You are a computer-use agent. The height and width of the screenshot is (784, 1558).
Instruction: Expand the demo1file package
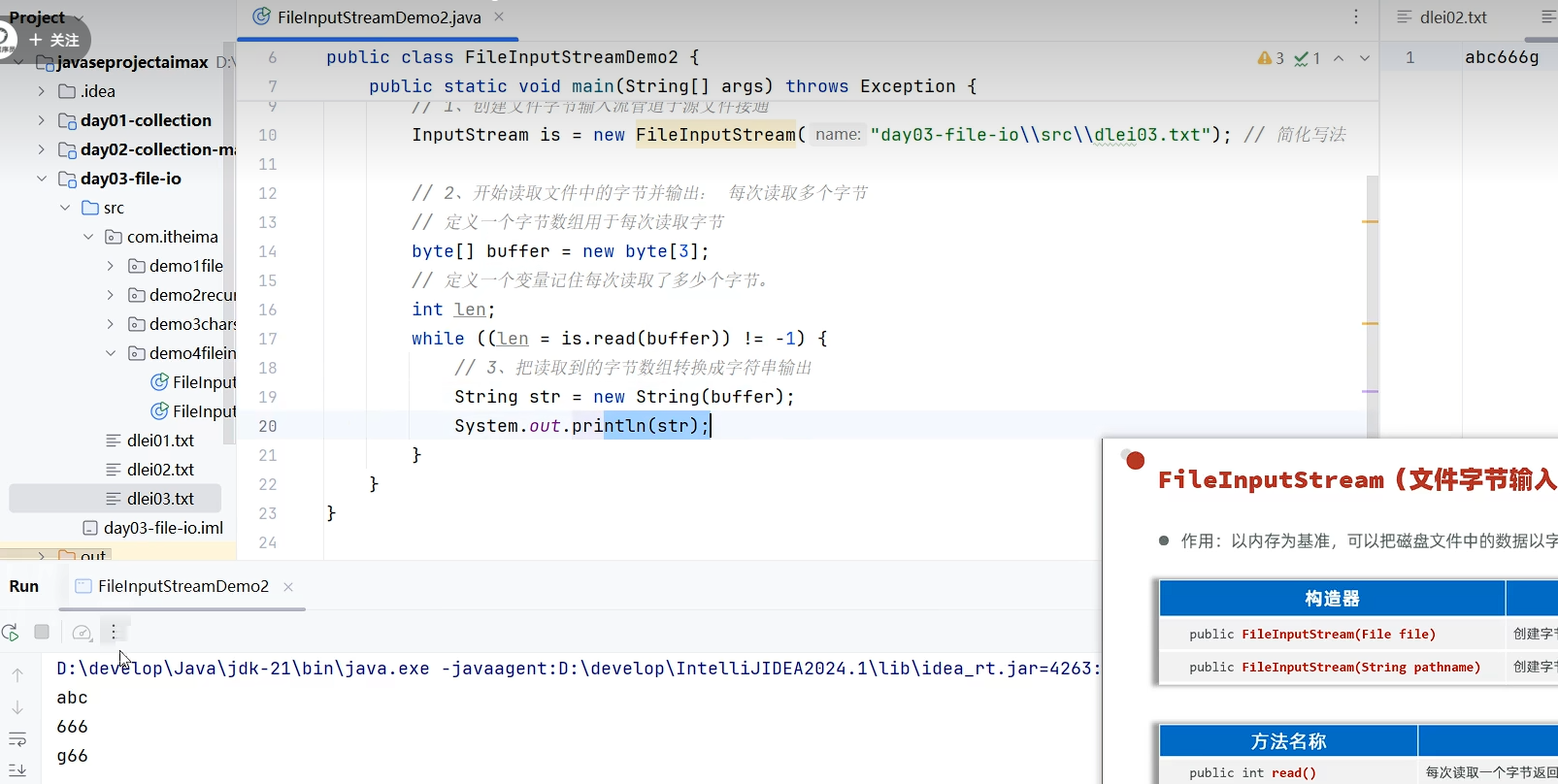point(111,266)
